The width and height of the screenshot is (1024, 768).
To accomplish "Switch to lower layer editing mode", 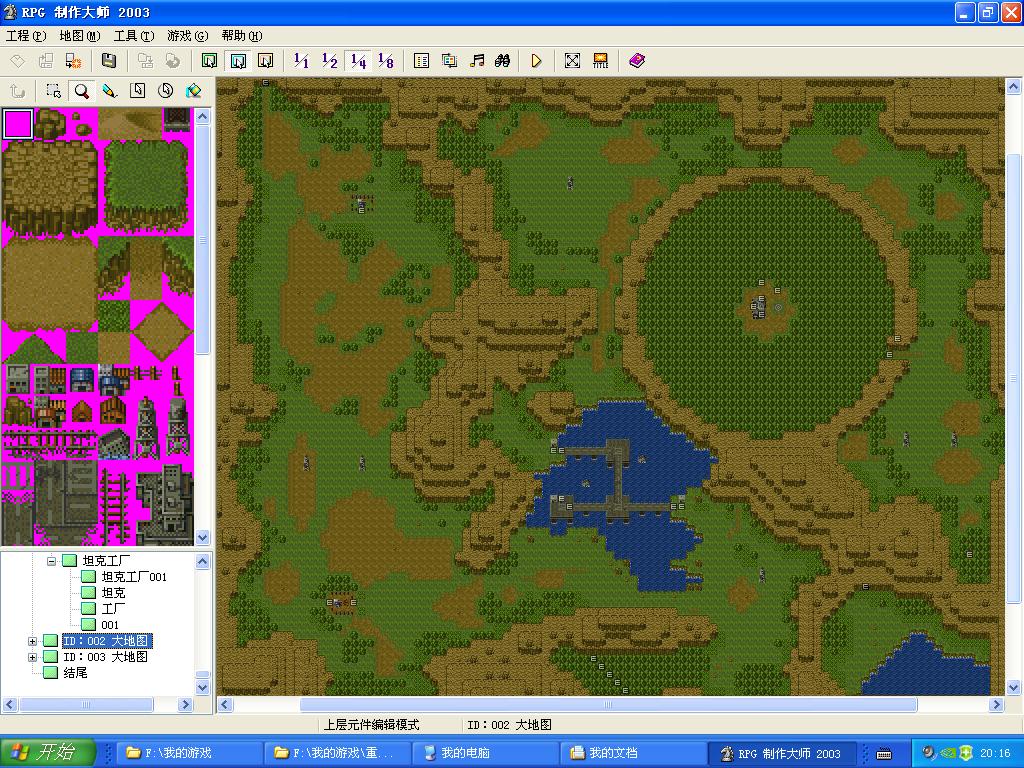I will [x=210, y=61].
